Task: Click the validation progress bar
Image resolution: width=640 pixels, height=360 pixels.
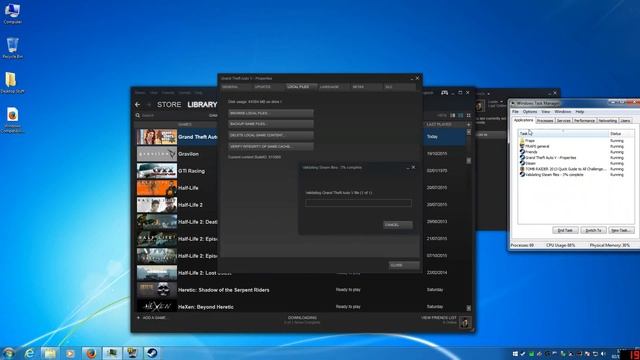Action: (358, 203)
